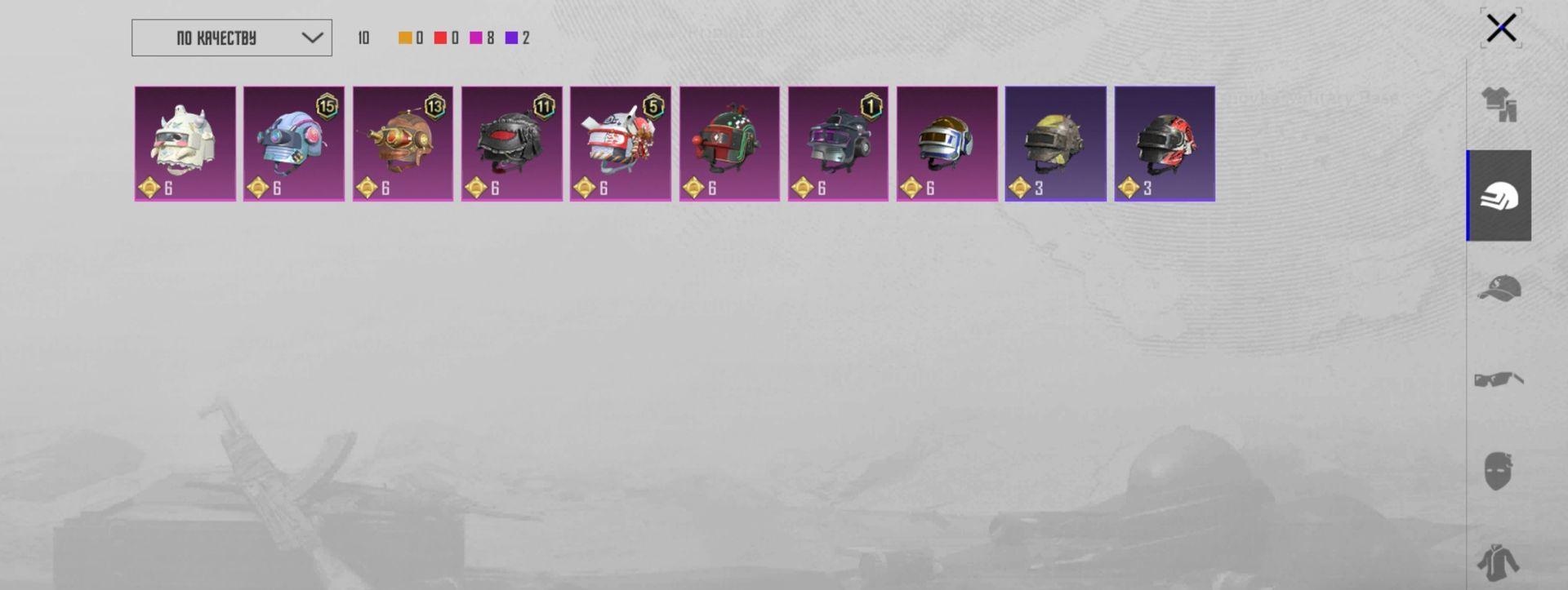1568x590 pixels.
Task: Choose the steampunk helmet with badge 13
Action: coord(403,144)
